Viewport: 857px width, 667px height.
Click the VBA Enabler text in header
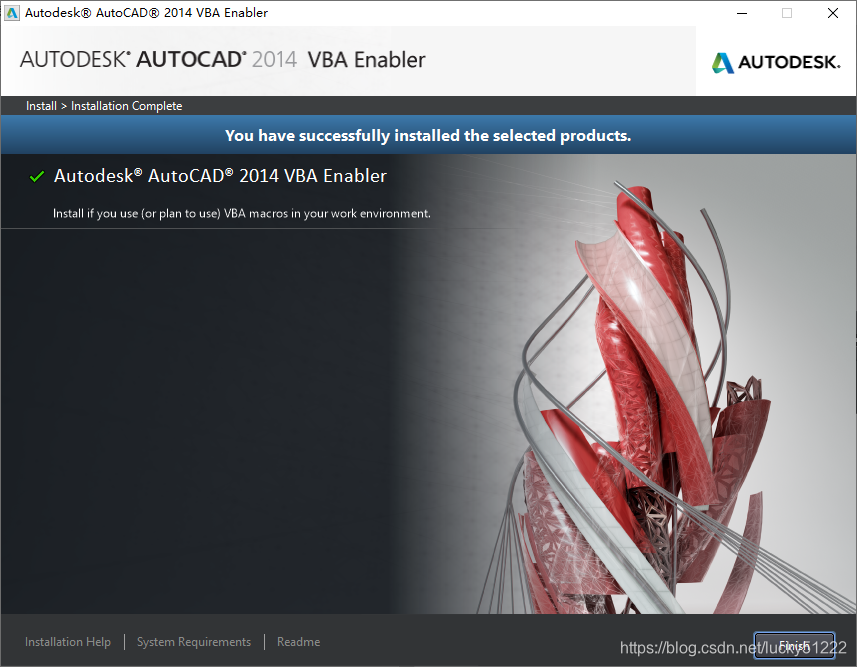pyautogui.click(x=366, y=60)
